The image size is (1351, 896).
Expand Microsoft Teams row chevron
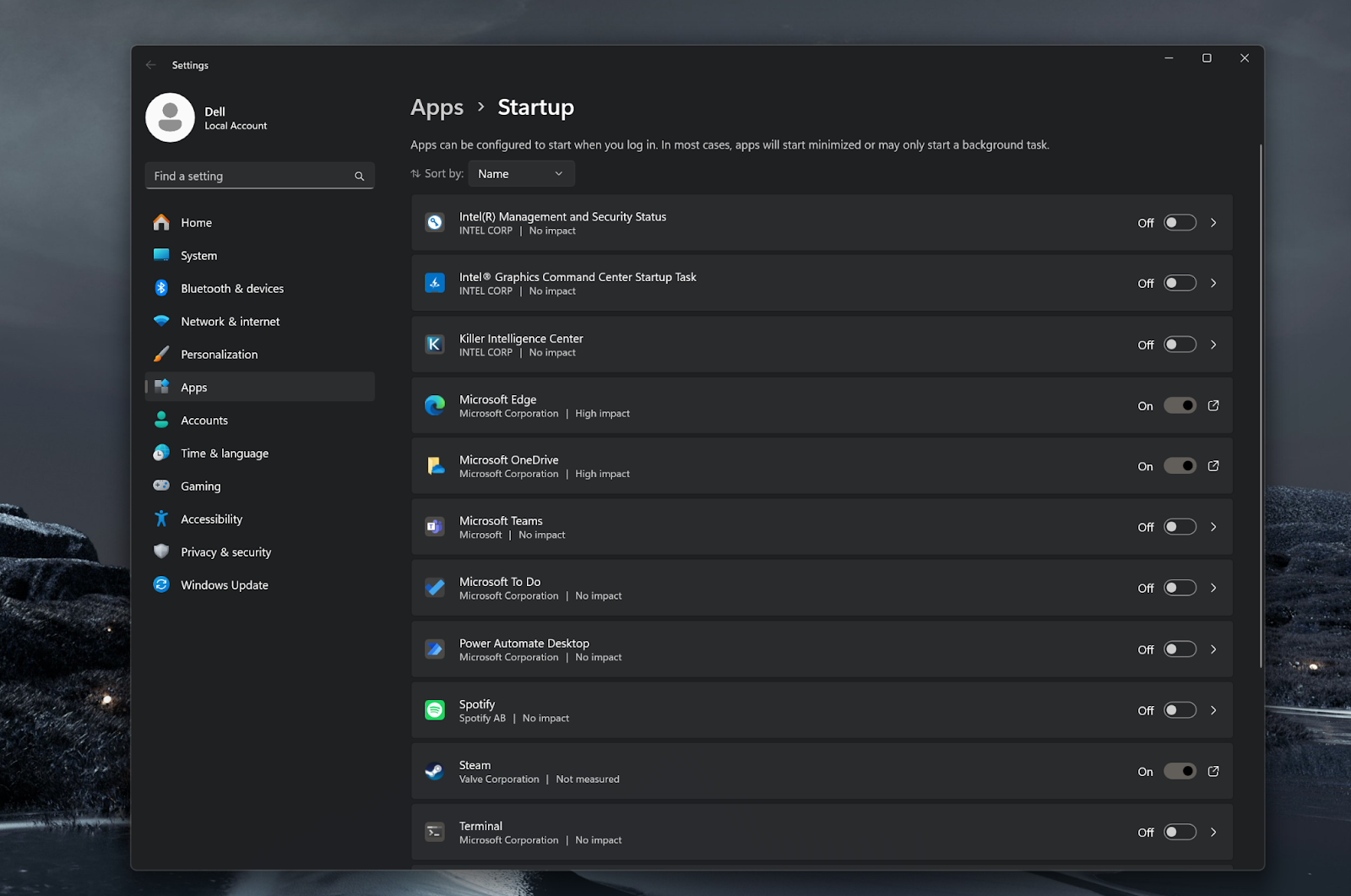tap(1213, 527)
